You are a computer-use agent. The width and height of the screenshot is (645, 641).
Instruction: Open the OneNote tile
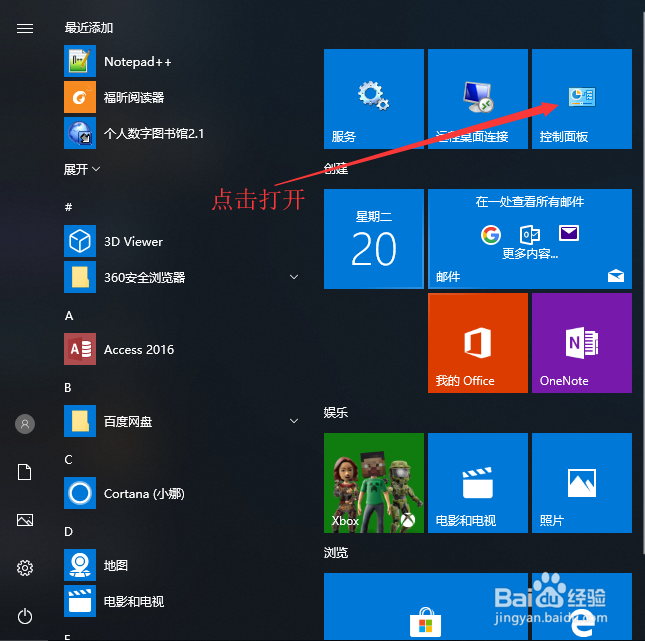pos(582,343)
